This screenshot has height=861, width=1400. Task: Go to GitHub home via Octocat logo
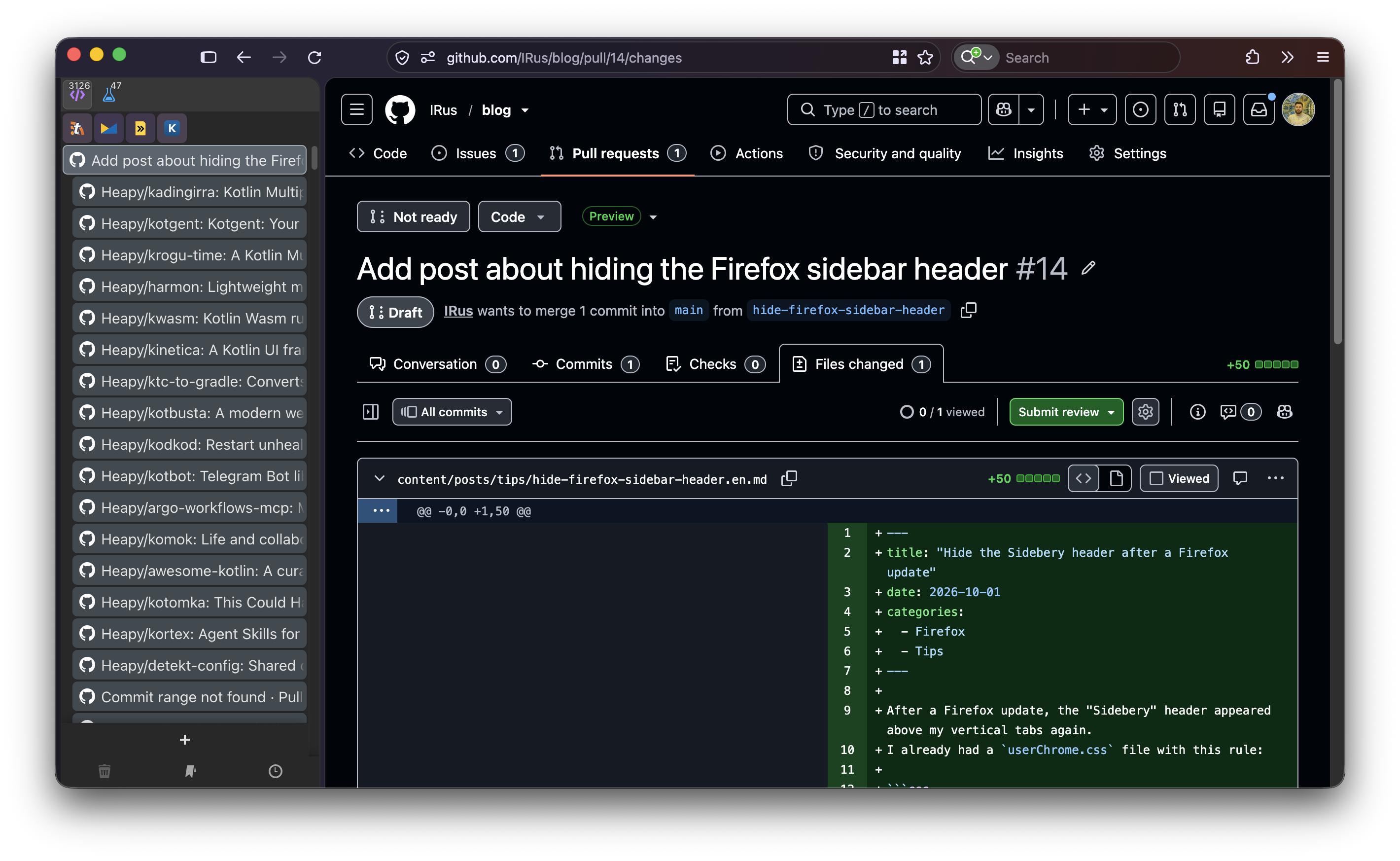(400, 109)
